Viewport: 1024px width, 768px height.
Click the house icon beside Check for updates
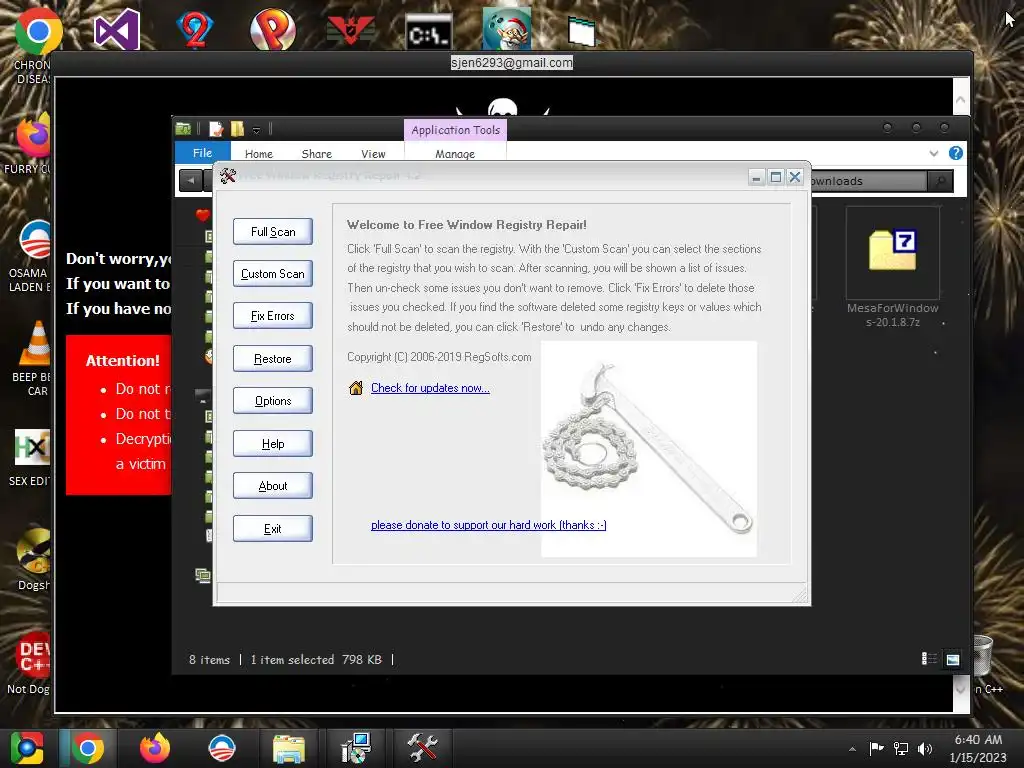coord(356,388)
